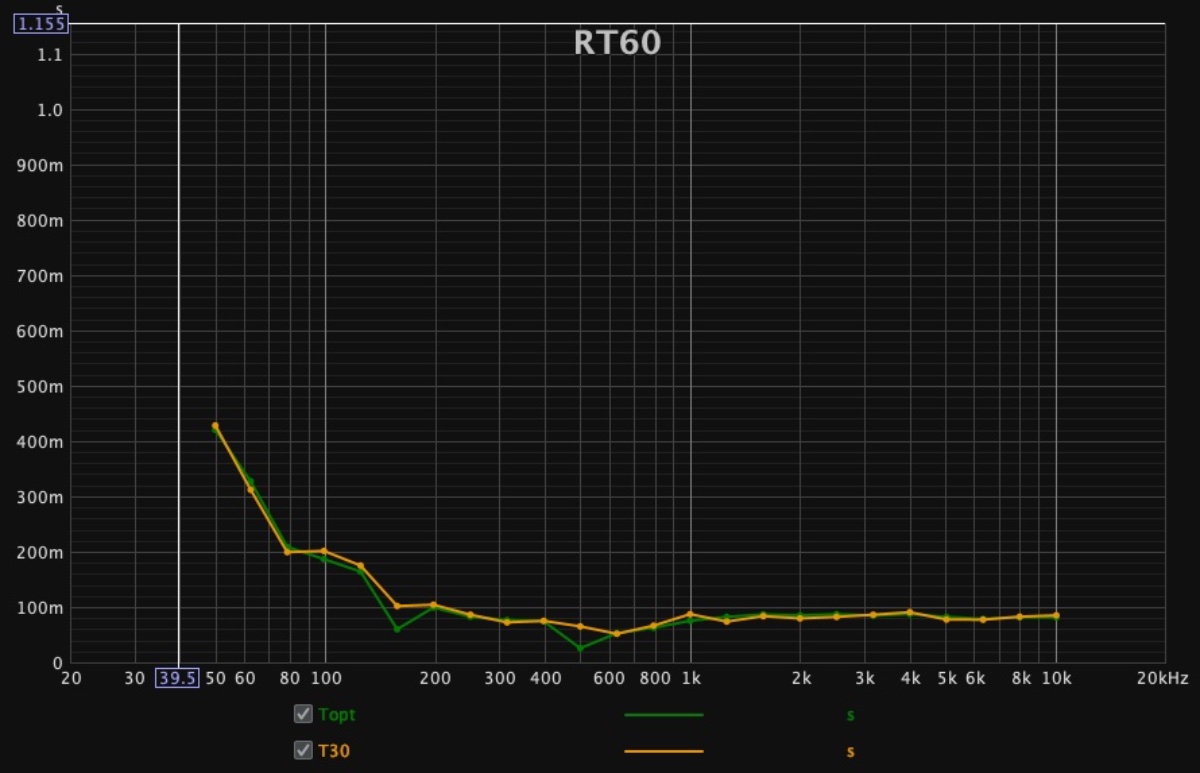The height and width of the screenshot is (773, 1200).
Task: Click the T30 data point at 50 Hz
Action: (x=215, y=426)
